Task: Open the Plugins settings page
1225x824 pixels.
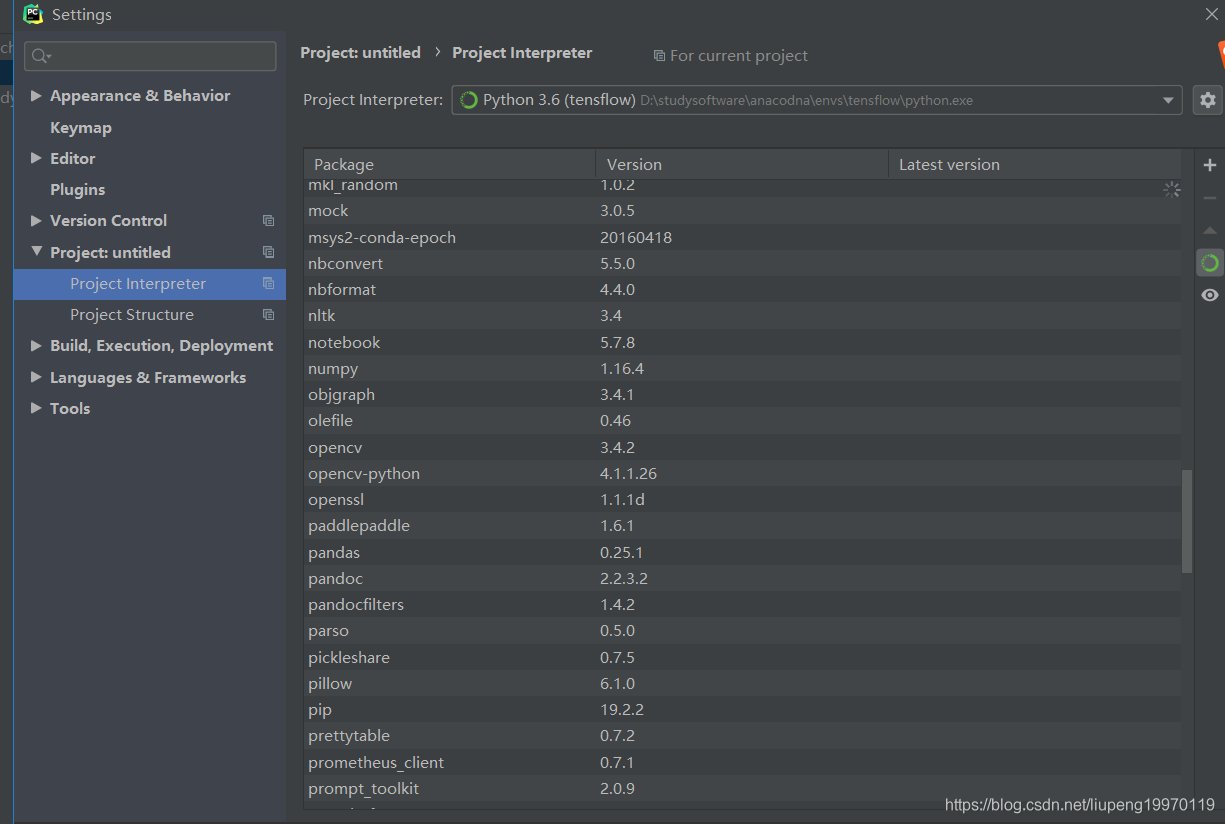Action: click(x=77, y=189)
